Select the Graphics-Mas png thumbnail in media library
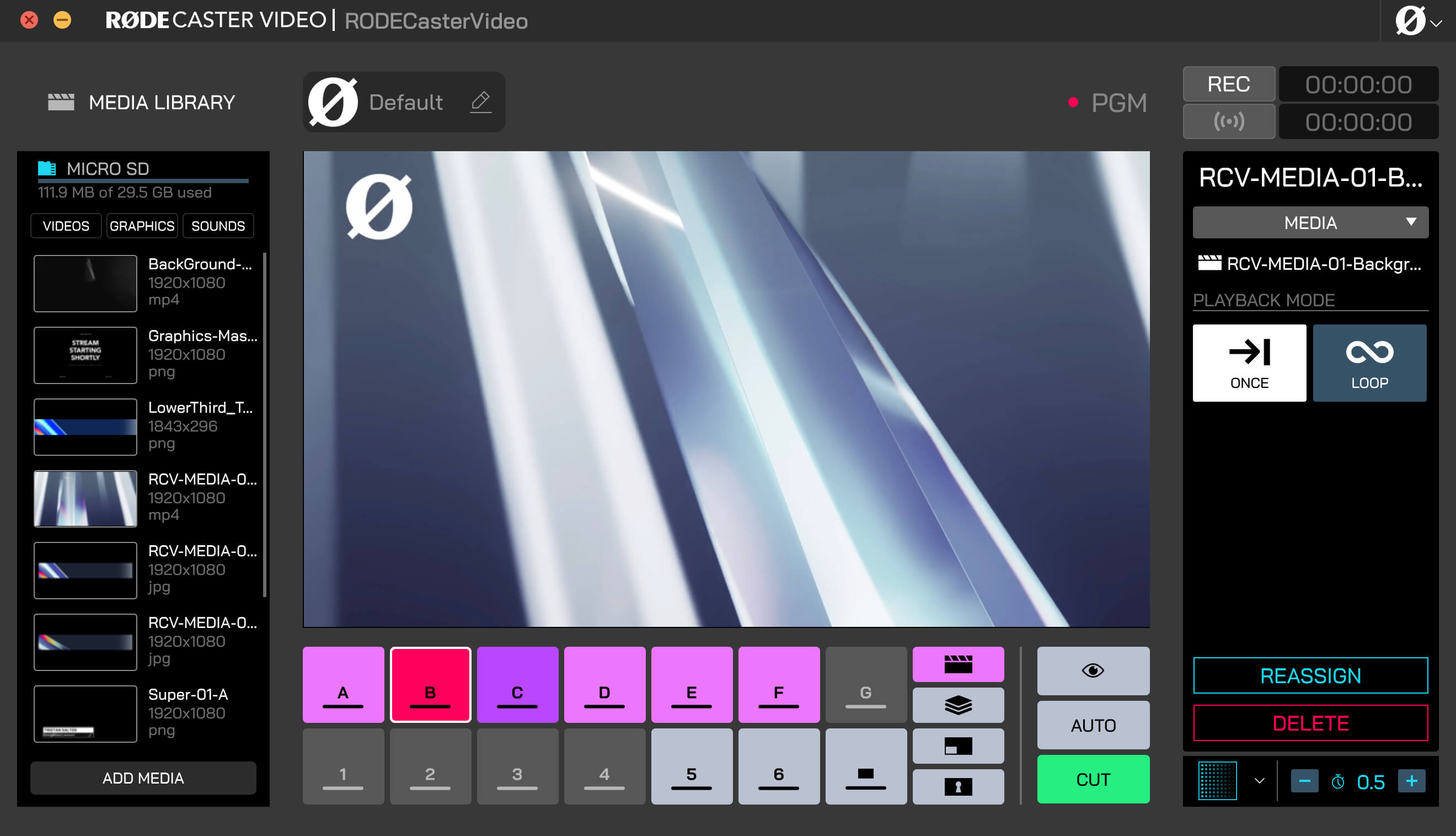 coord(85,355)
